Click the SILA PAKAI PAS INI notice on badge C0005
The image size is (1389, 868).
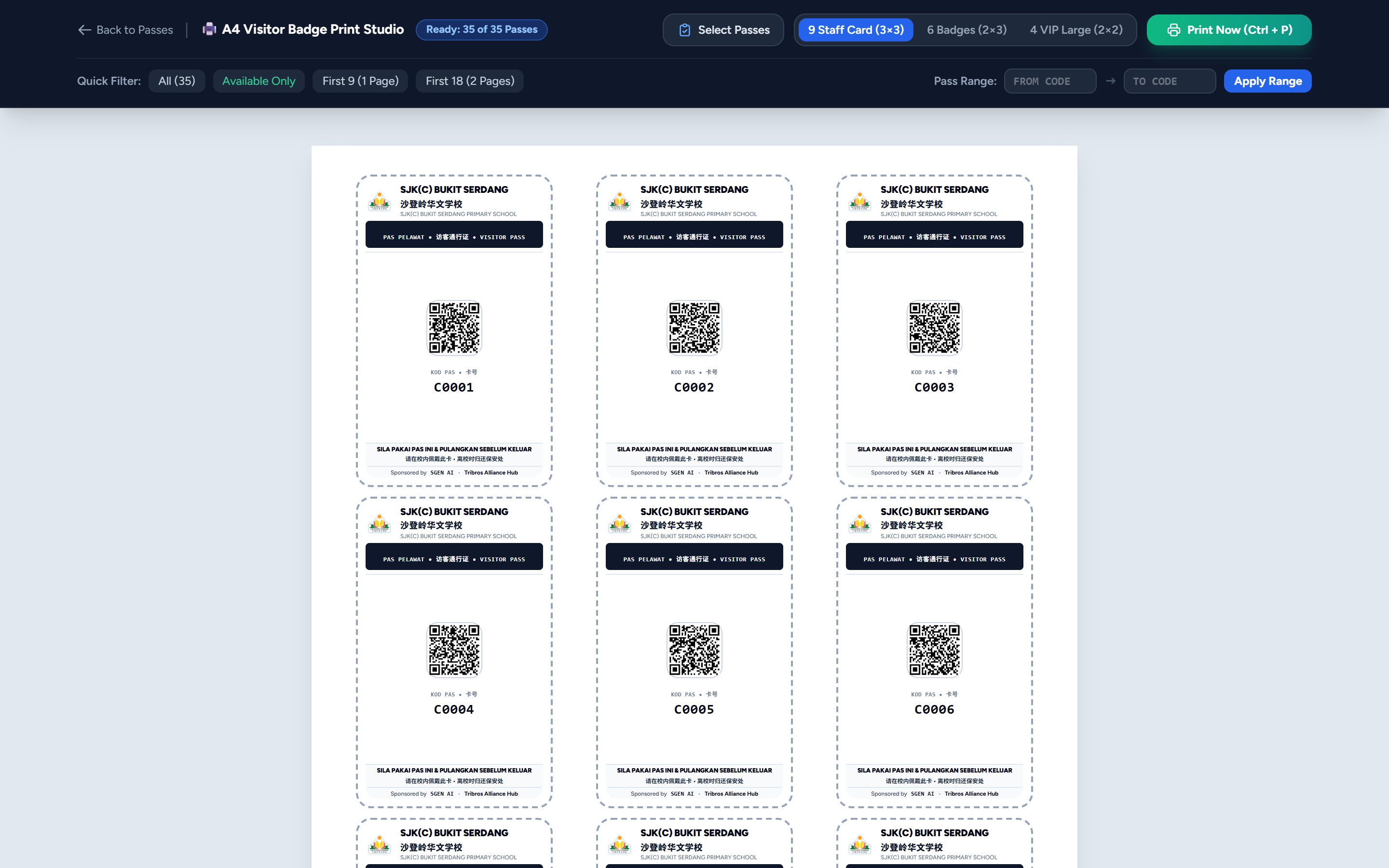coord(694,771)
